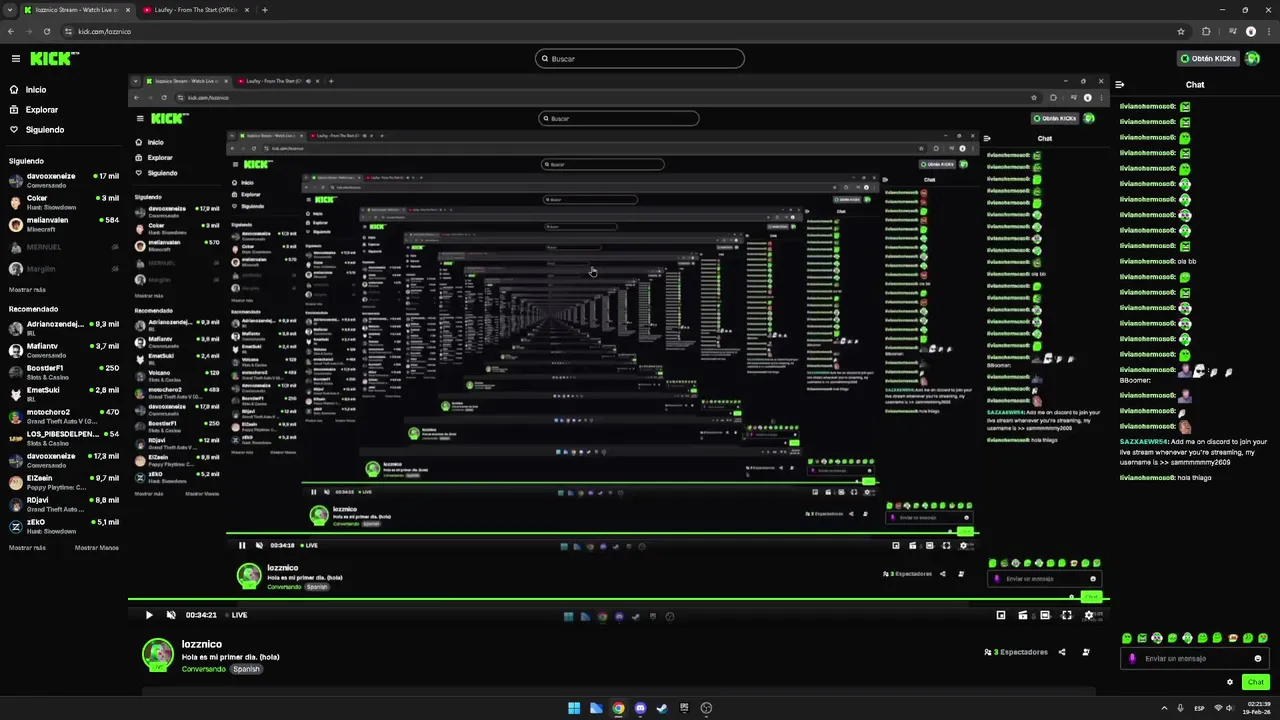Share the stream with share icon

point(1062,652)
